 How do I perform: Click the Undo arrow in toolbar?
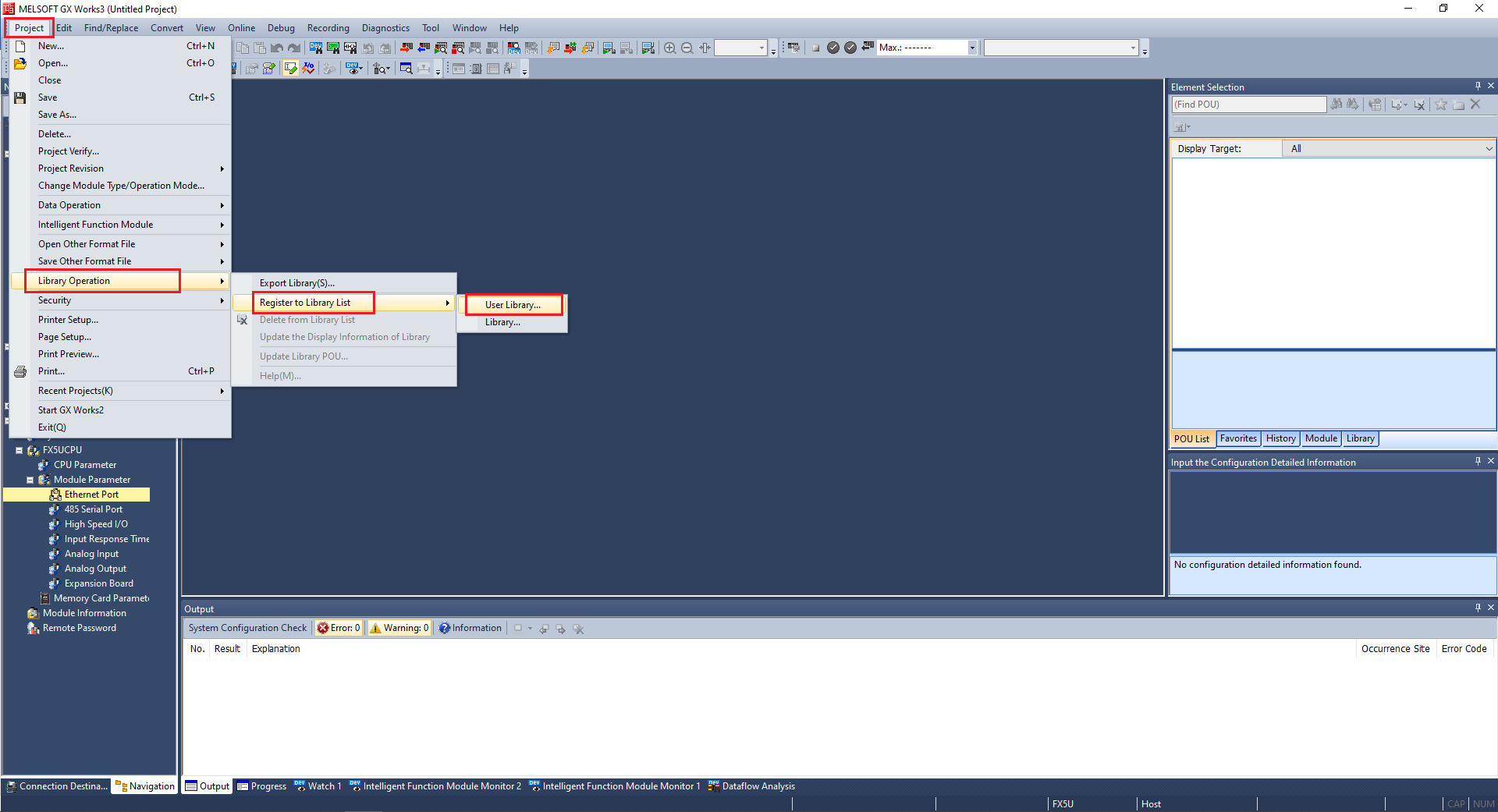(x=276, y=48)
